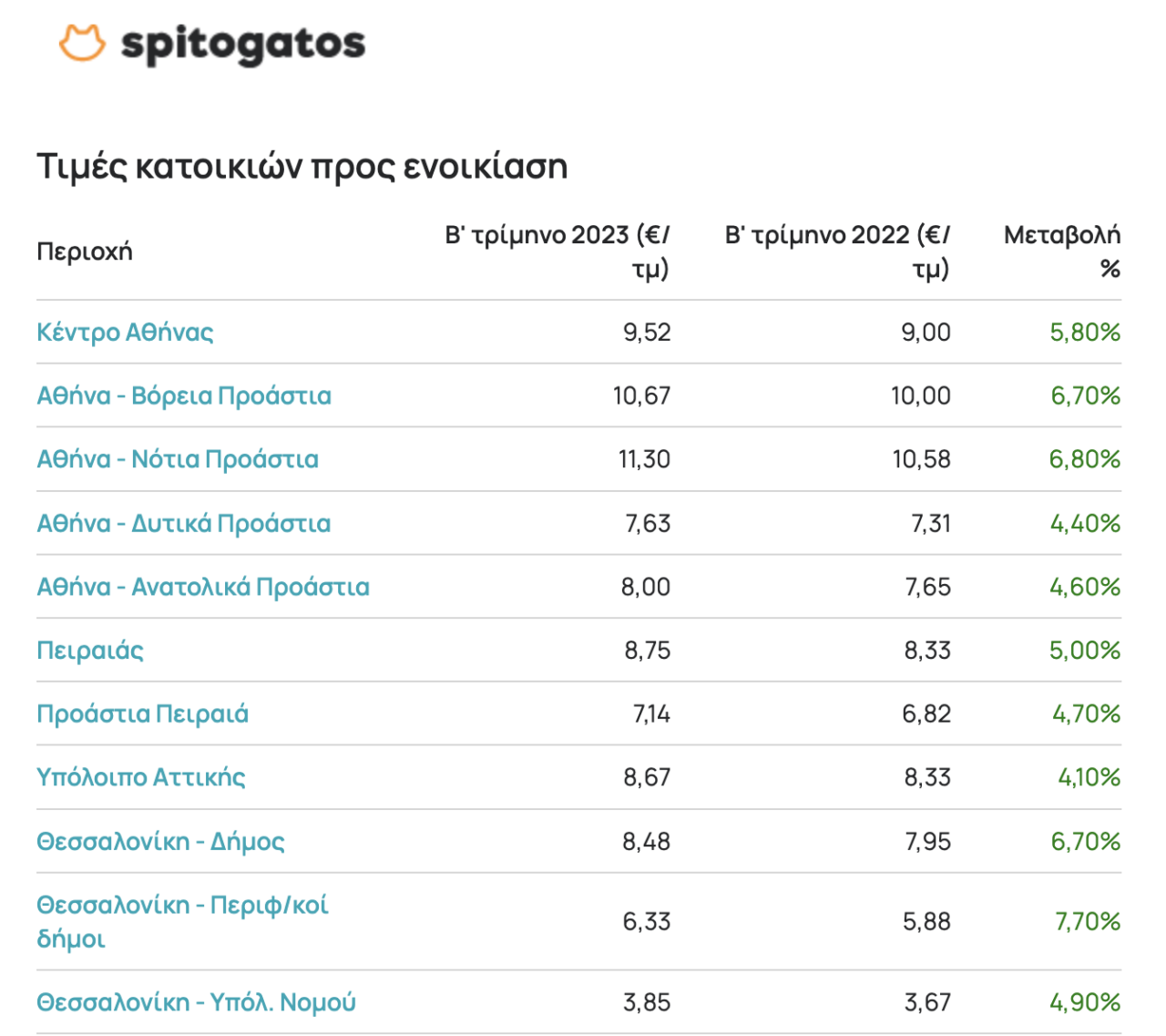The height and width of the screenshot is (1036, 1166).
Task: Click the Μεταβολή % column header
Action: pos(1062,251)
